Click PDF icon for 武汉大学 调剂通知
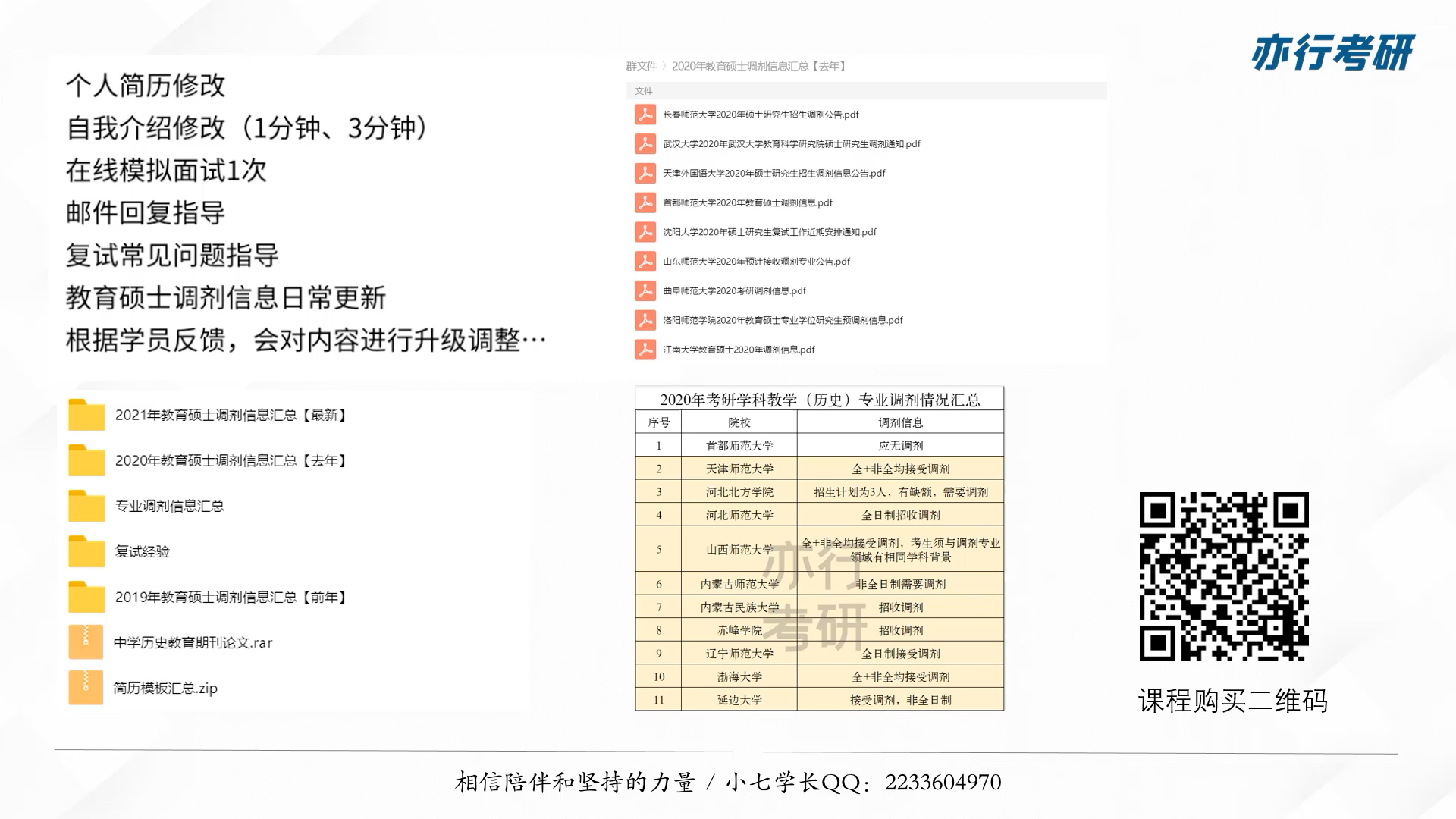This screenshot has height=819, width=1456. coord(645,144)
